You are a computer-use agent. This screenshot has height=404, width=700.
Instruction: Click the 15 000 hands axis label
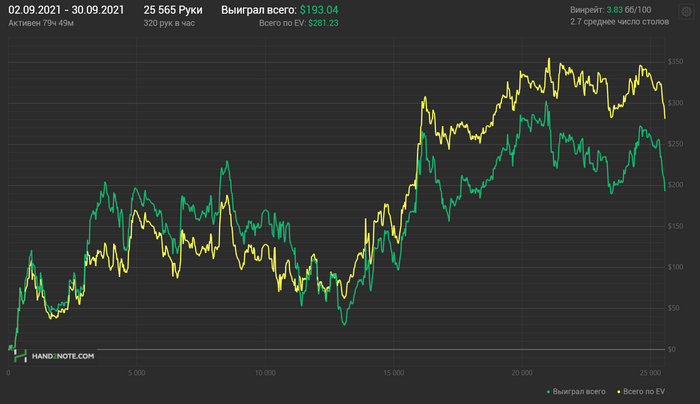point(394,373)
